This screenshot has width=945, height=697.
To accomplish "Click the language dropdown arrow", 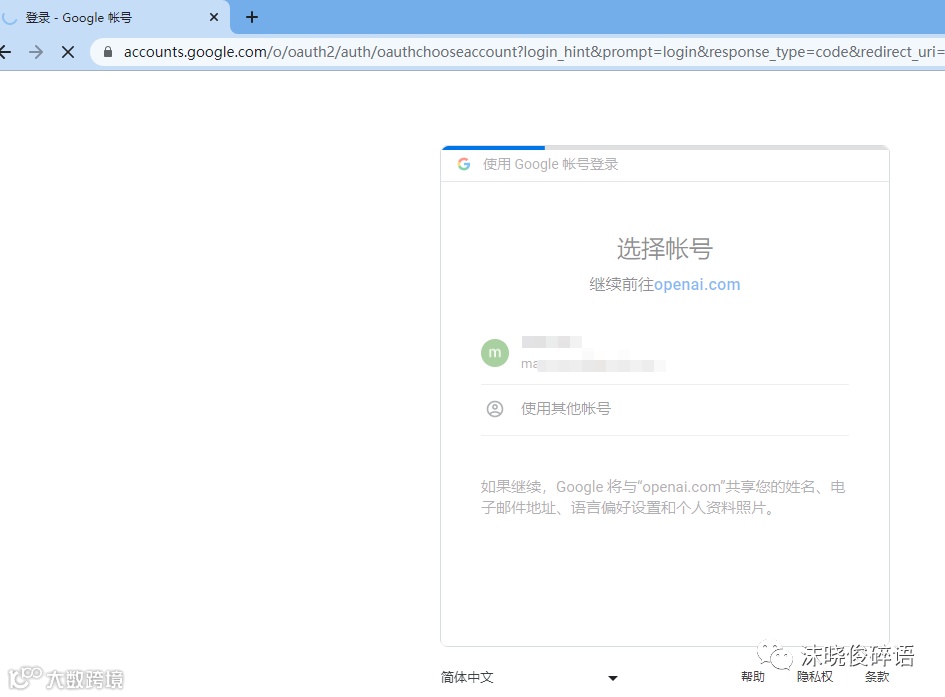I will (613, 678).
